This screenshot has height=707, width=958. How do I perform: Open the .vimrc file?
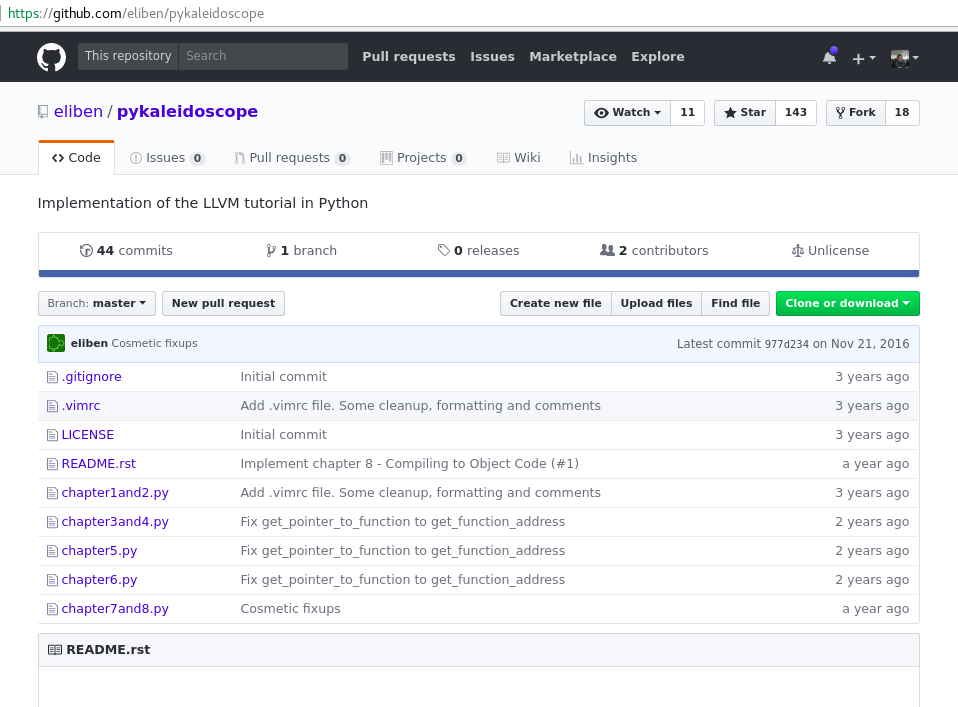pyautogui.click(x=81, y=406)
